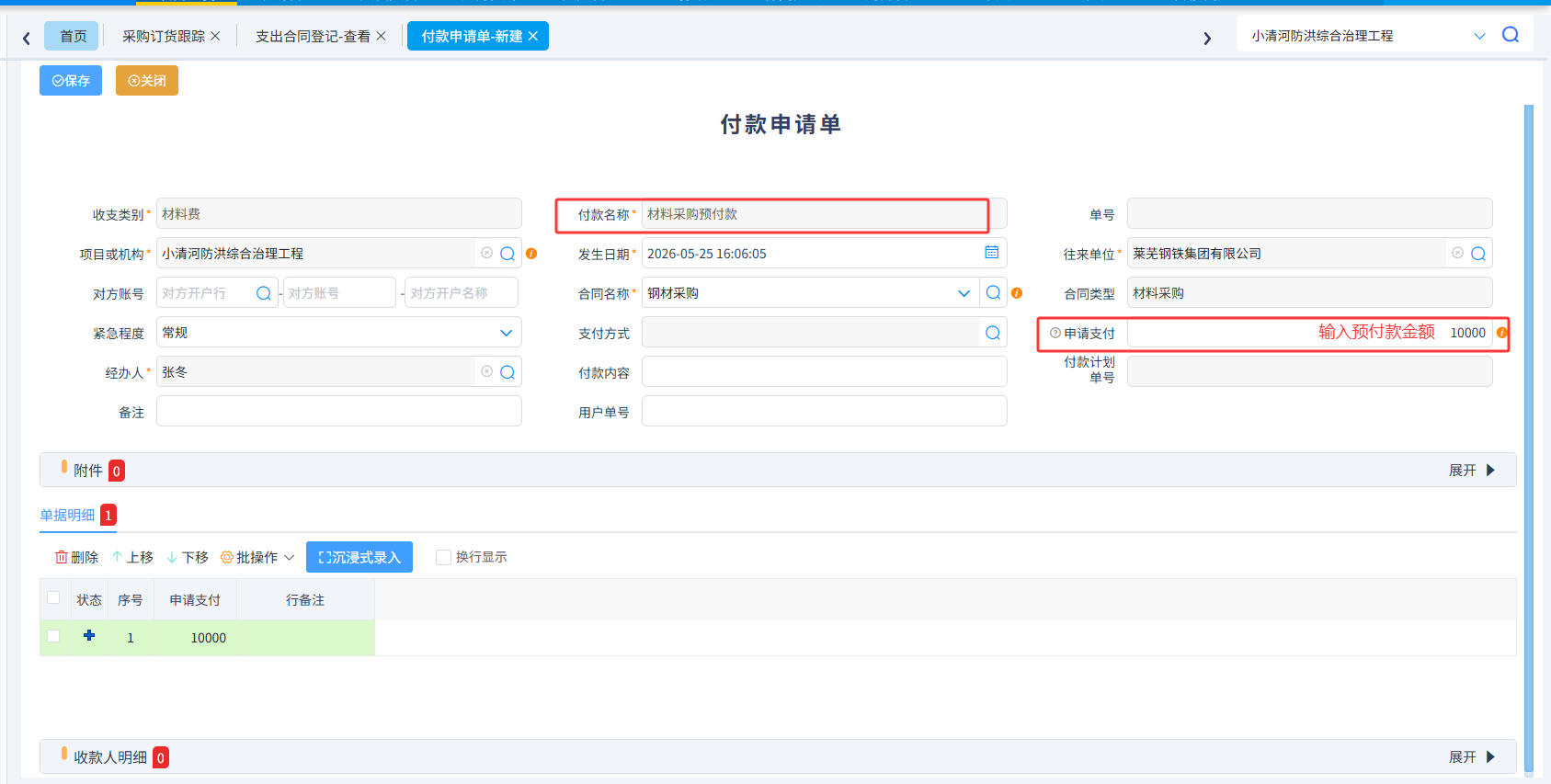
Task: Close the 付款申请单-新建 tab
Action: [x=533, y=36]
